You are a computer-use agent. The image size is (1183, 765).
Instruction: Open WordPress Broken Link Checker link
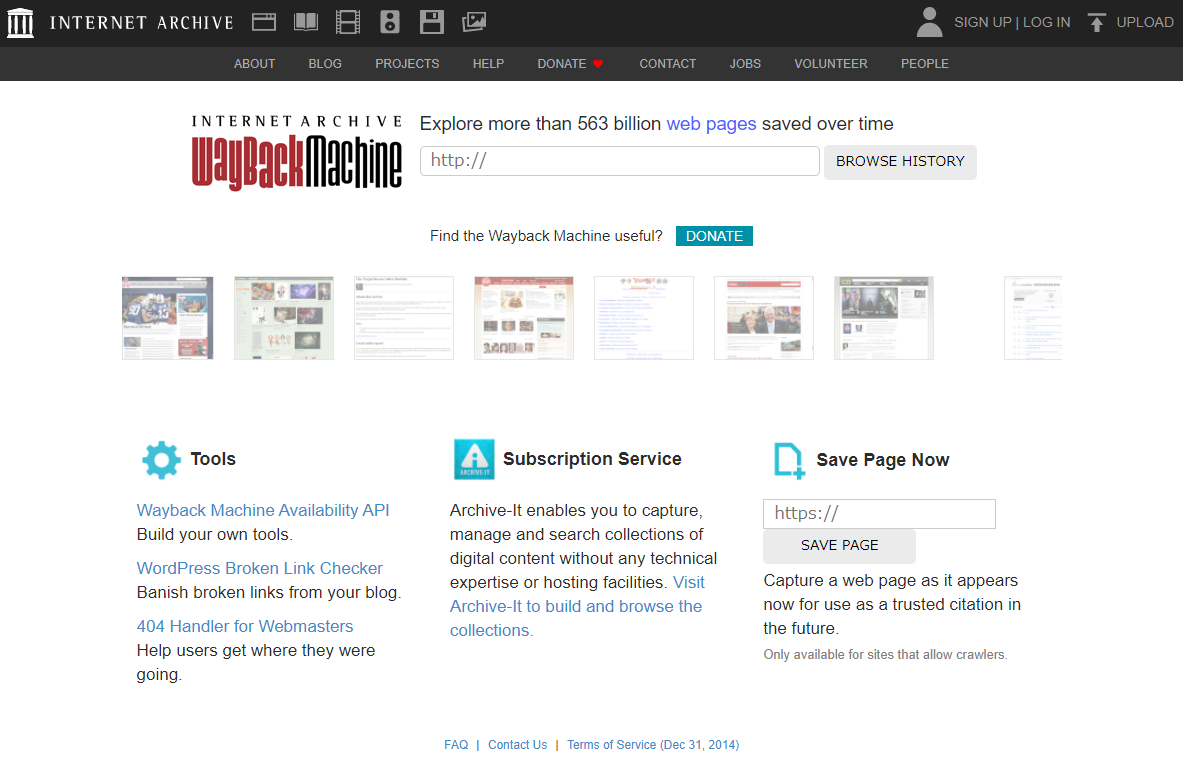[260, 569]
